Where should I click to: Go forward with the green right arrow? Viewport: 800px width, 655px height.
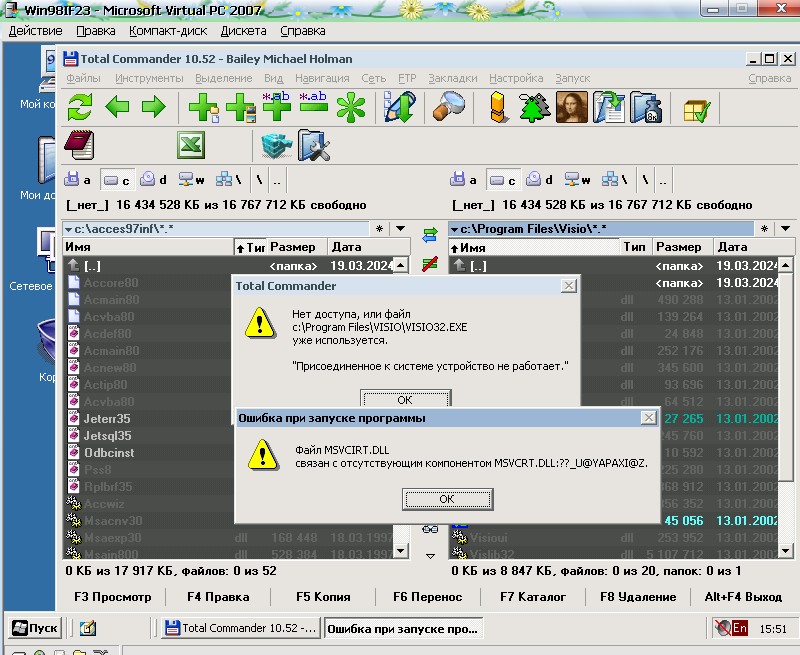pos(154,107)
